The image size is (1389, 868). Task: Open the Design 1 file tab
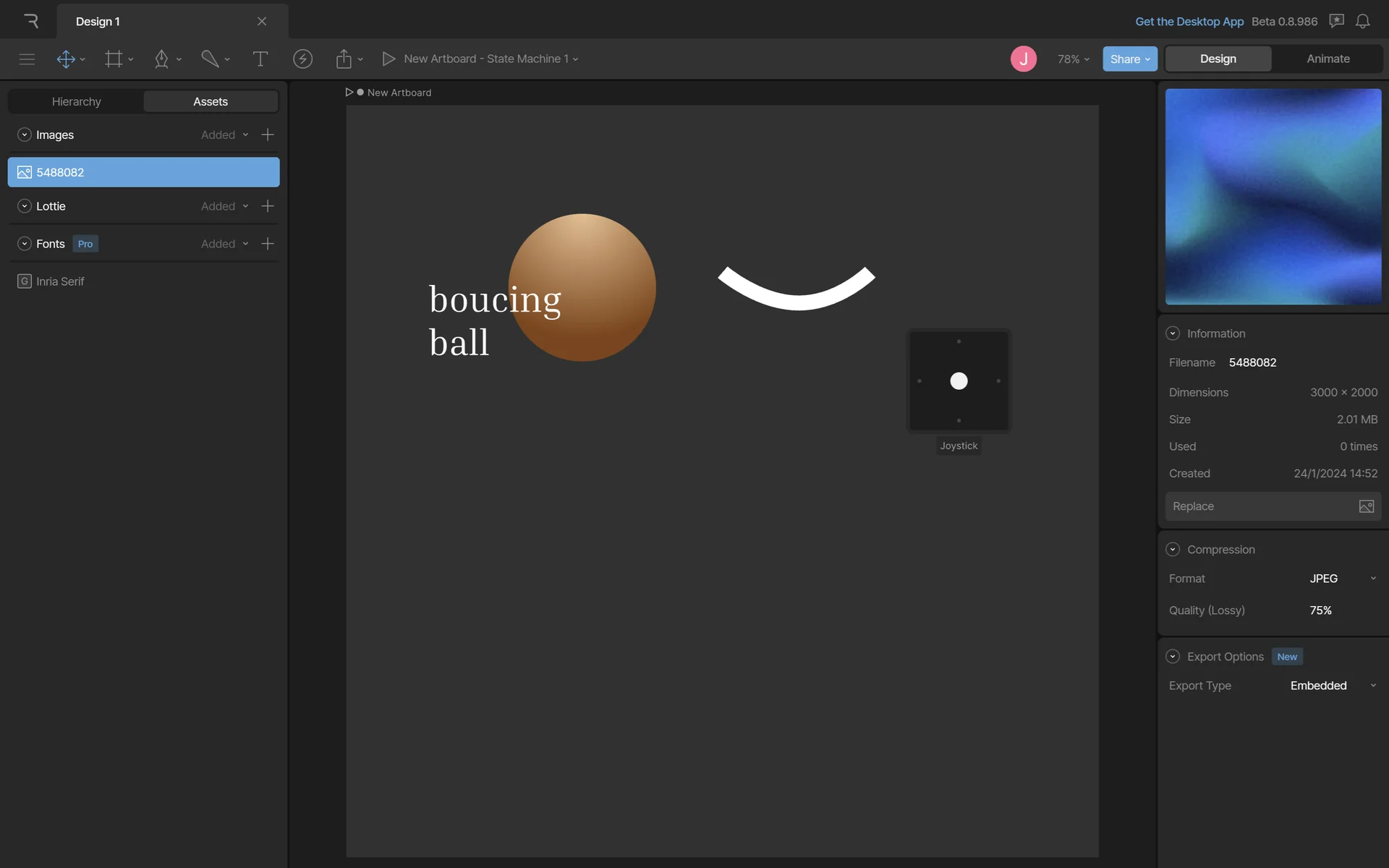pyautogui.click(x=98, y=21)
